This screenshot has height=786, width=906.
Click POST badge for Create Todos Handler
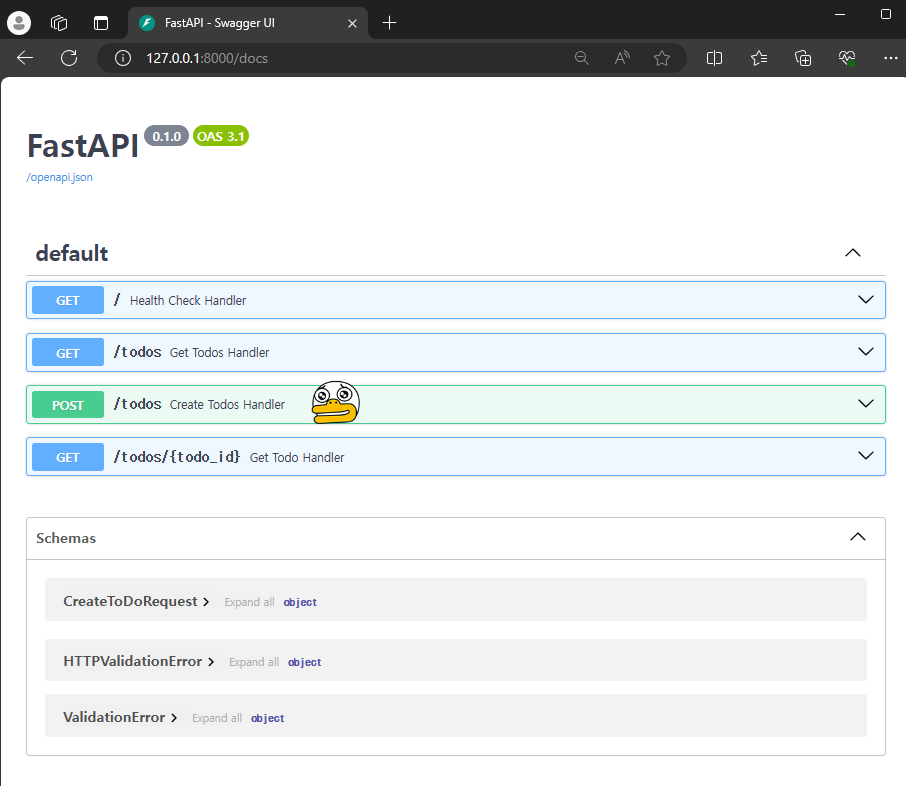(x=68, y=405)
